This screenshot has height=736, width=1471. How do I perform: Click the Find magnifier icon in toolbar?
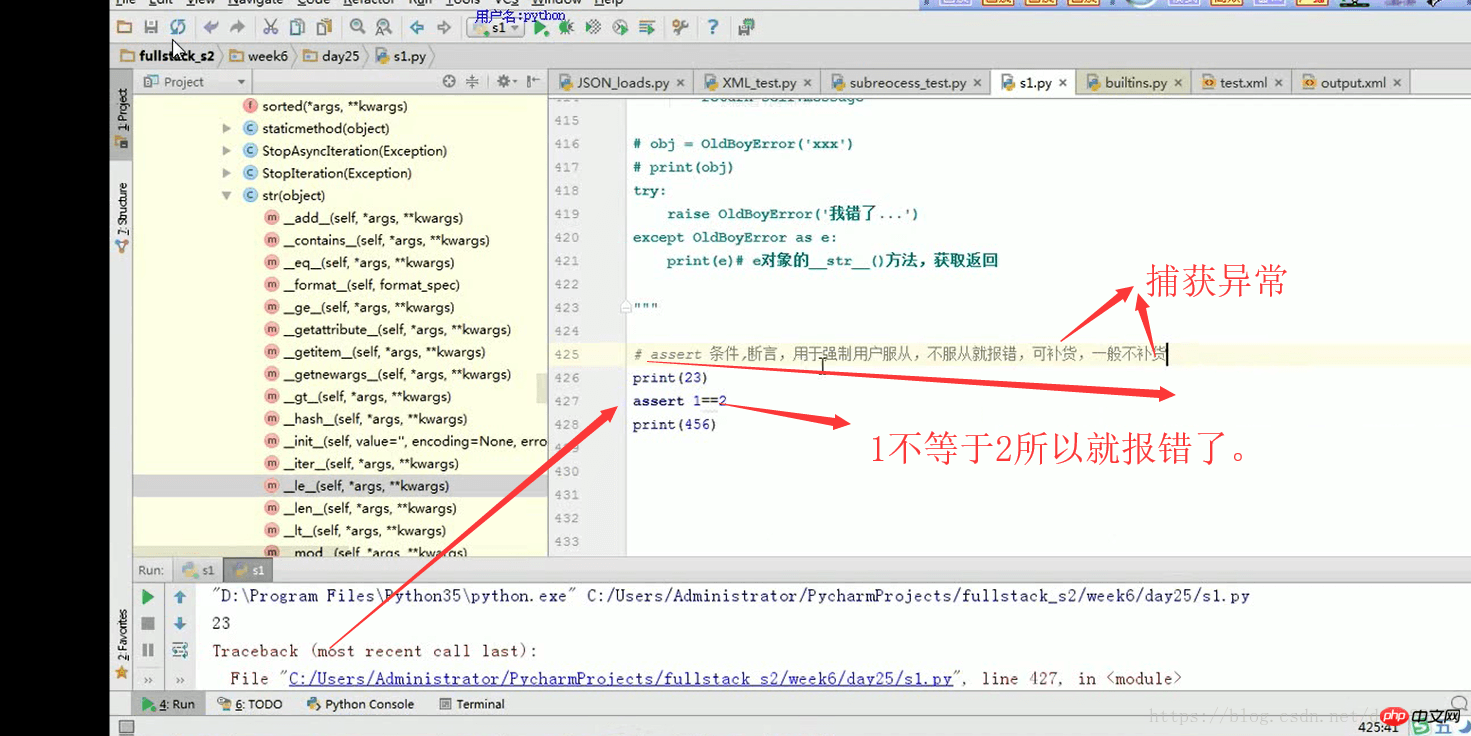point(357,28)
